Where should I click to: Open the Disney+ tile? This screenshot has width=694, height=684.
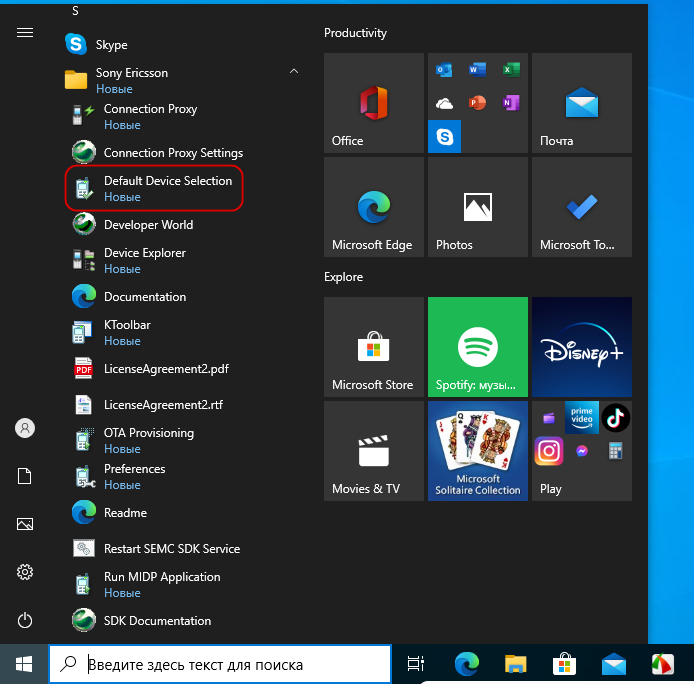(x=582, y=347)
